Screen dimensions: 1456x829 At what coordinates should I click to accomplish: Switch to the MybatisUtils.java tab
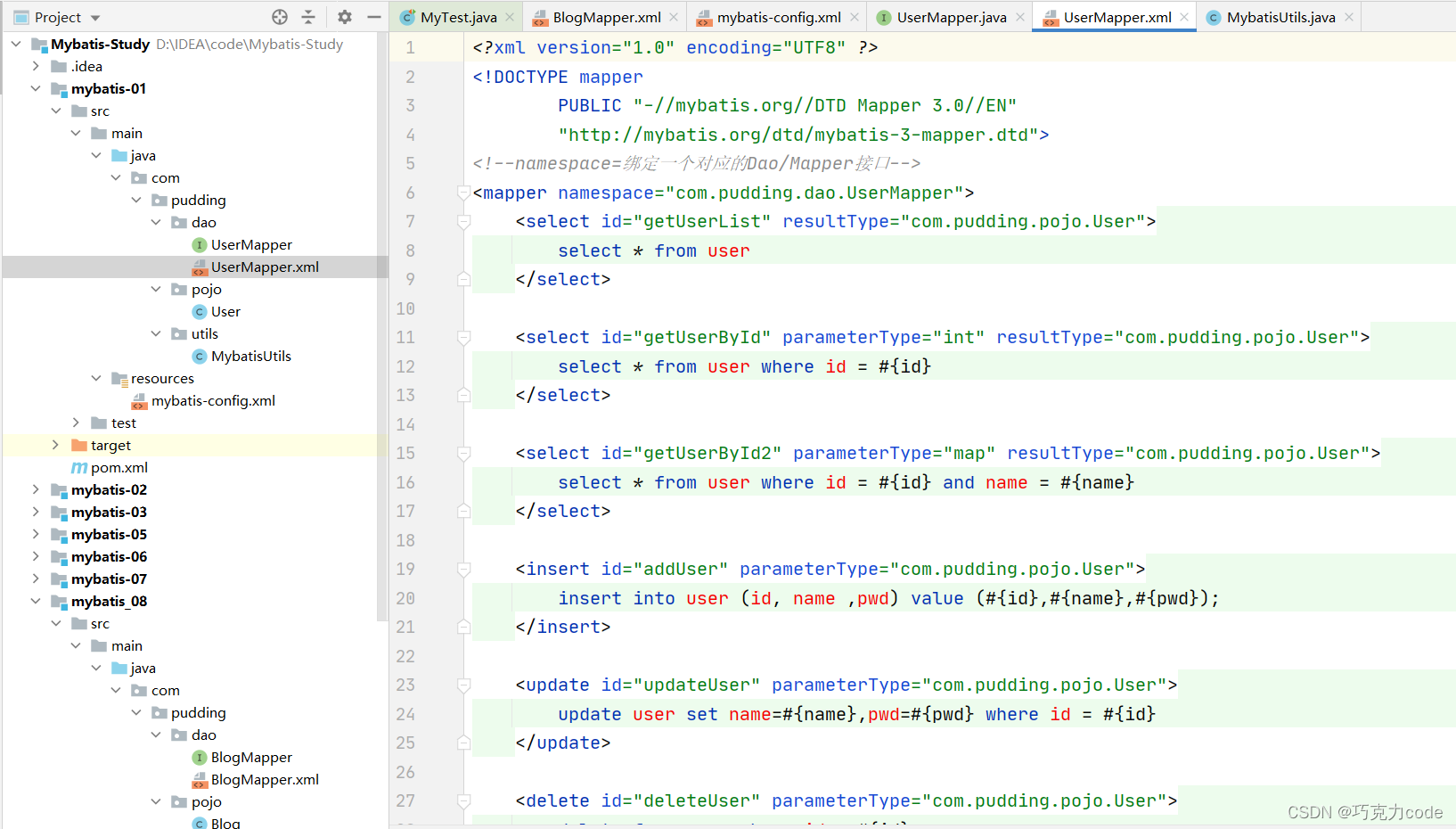click(x=1280, y=17)
